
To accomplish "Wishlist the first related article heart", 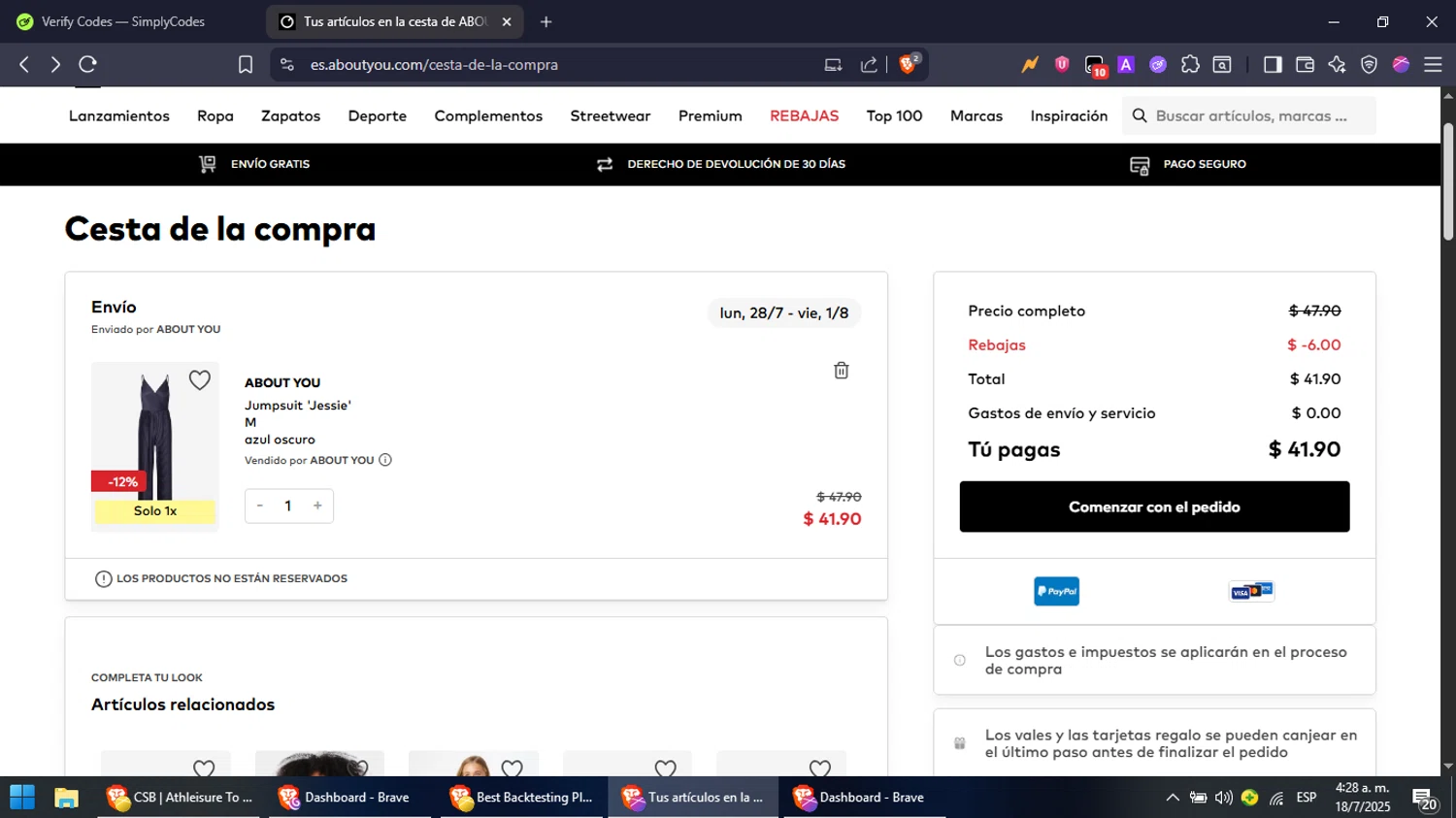I will coord(204,769).
